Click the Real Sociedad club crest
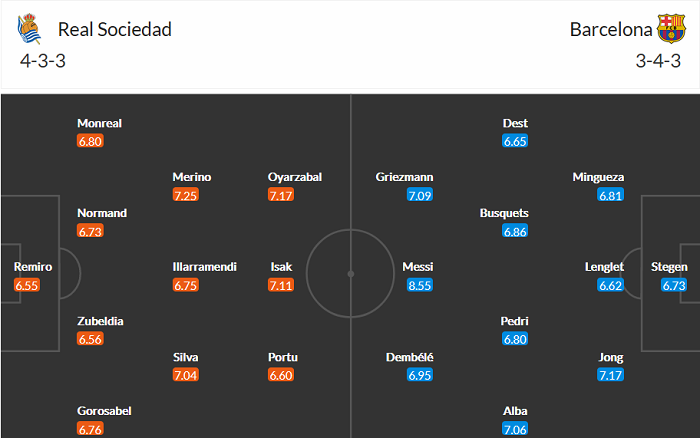 tap(29, 30)
